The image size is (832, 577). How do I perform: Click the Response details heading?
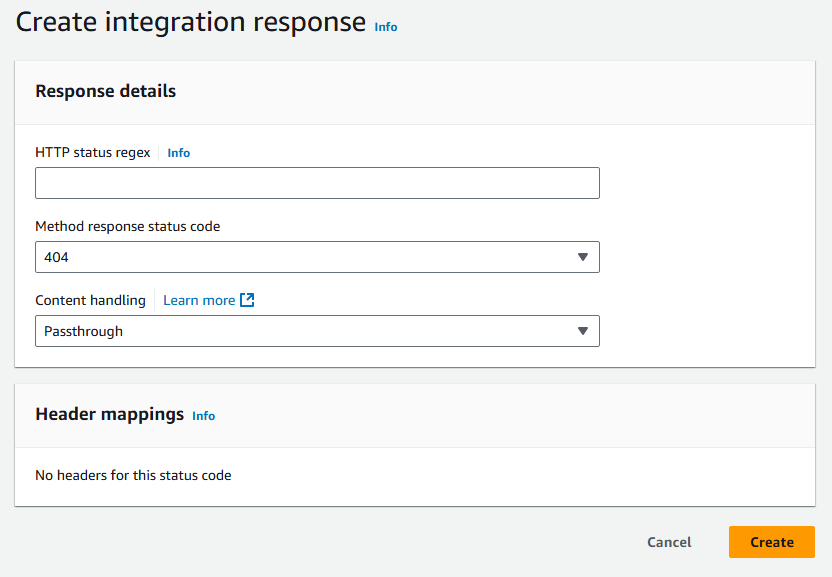pyautogui.click(x=105, y=91)
